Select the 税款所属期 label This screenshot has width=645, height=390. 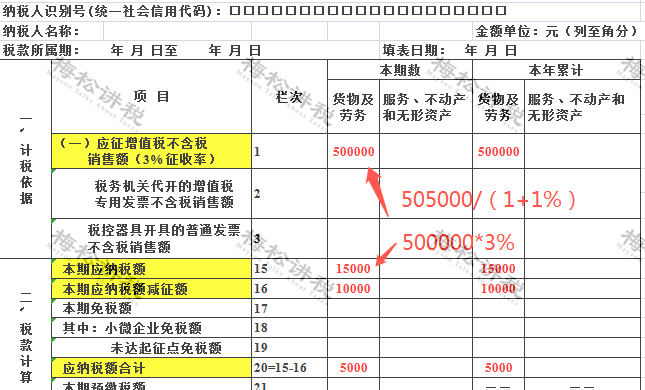[41, 50]
